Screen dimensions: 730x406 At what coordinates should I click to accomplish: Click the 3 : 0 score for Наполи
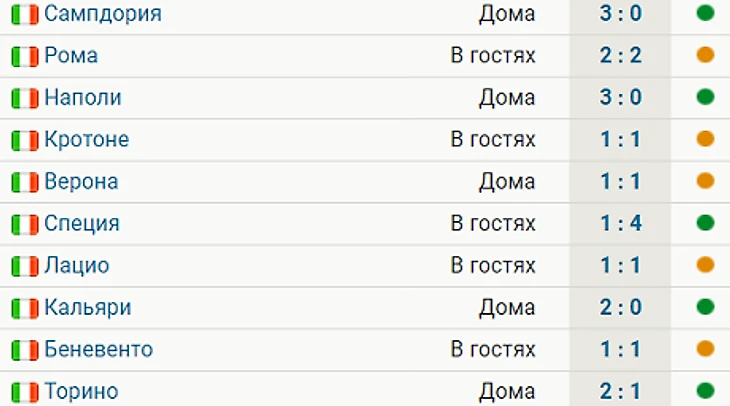click(x=621, y=97)
